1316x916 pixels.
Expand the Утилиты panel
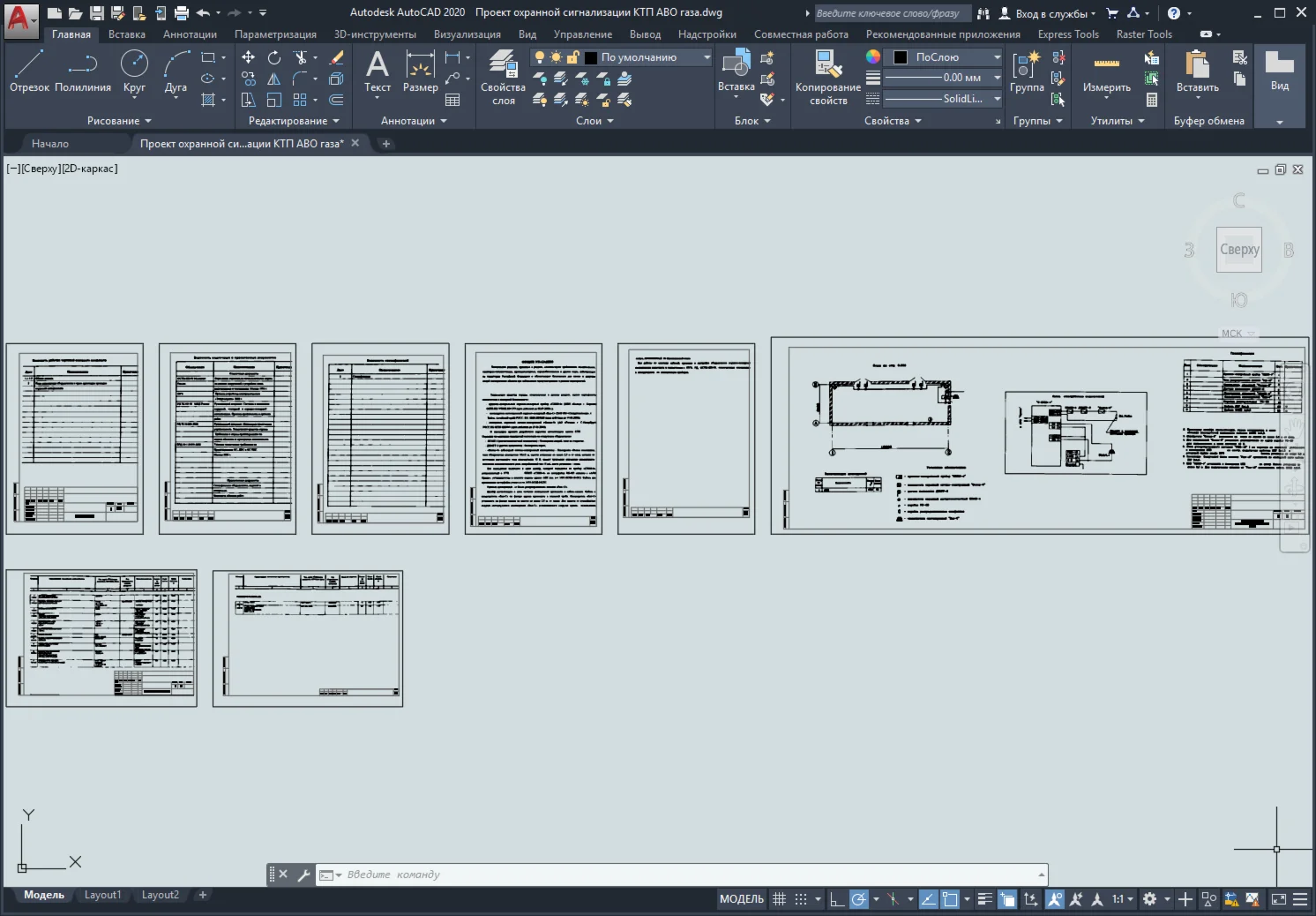[1118, 121]
